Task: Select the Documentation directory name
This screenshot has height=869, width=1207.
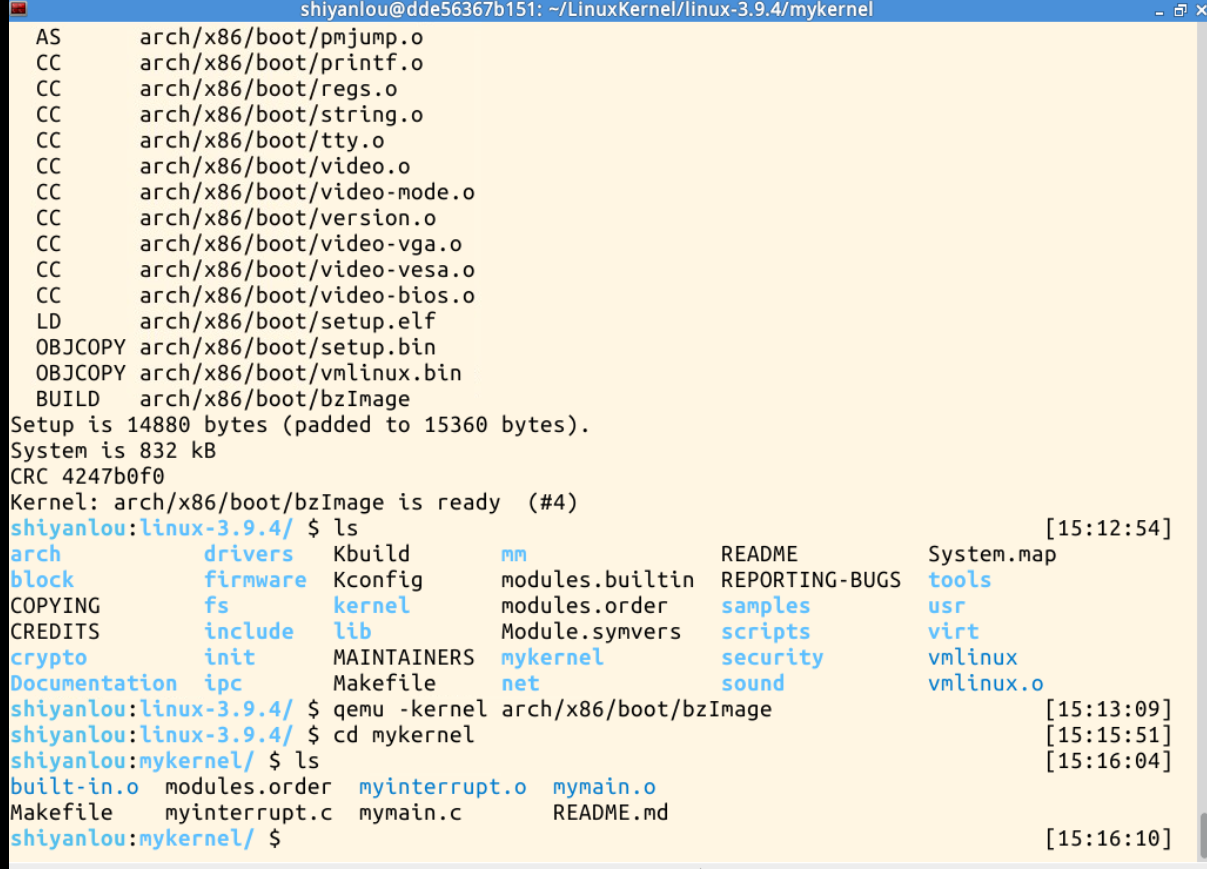Action: [x=94, y=683]
